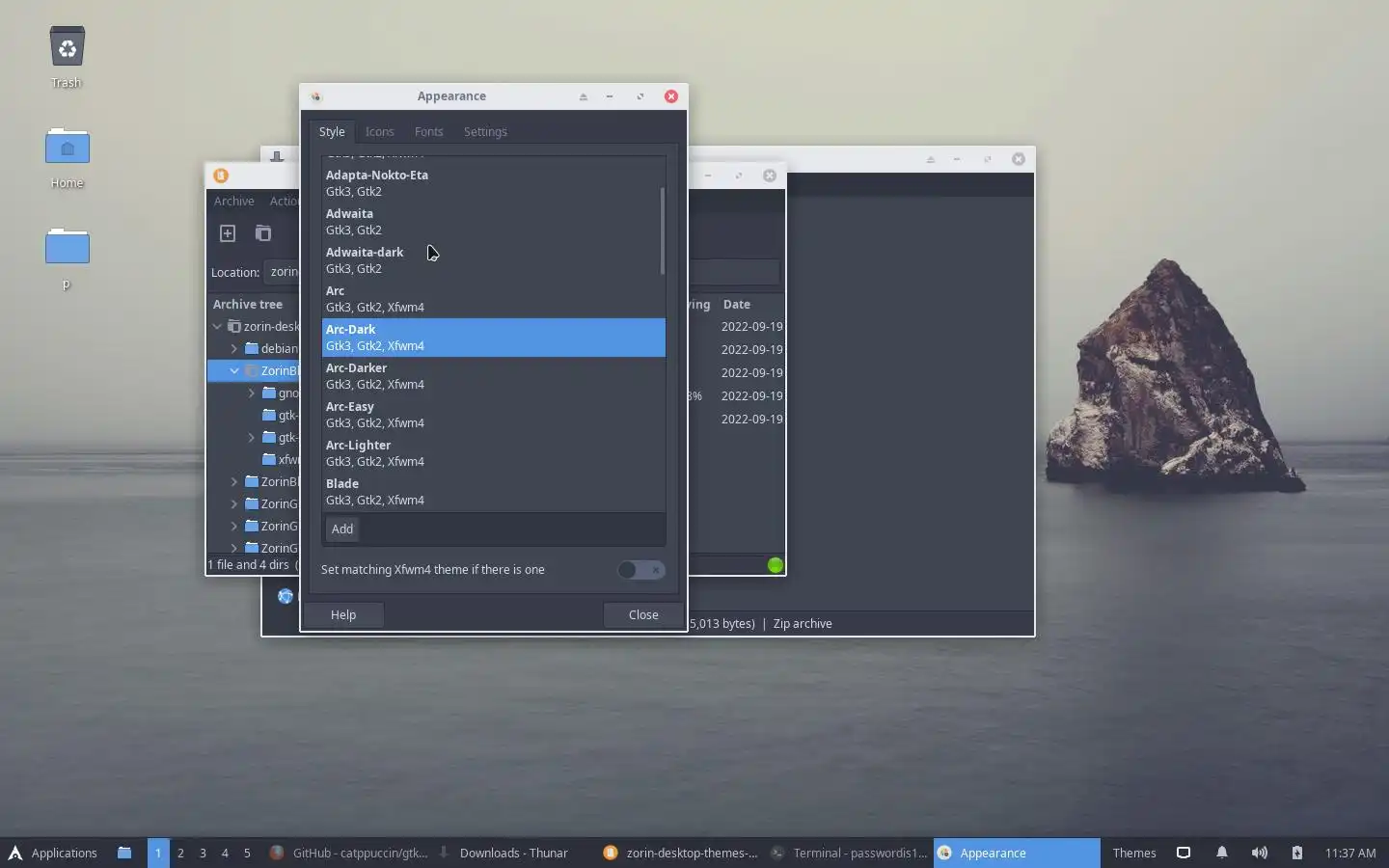Open the notification bell in the panel
The width and height of the screenshot is (1389, 868).
point(1221,853)
